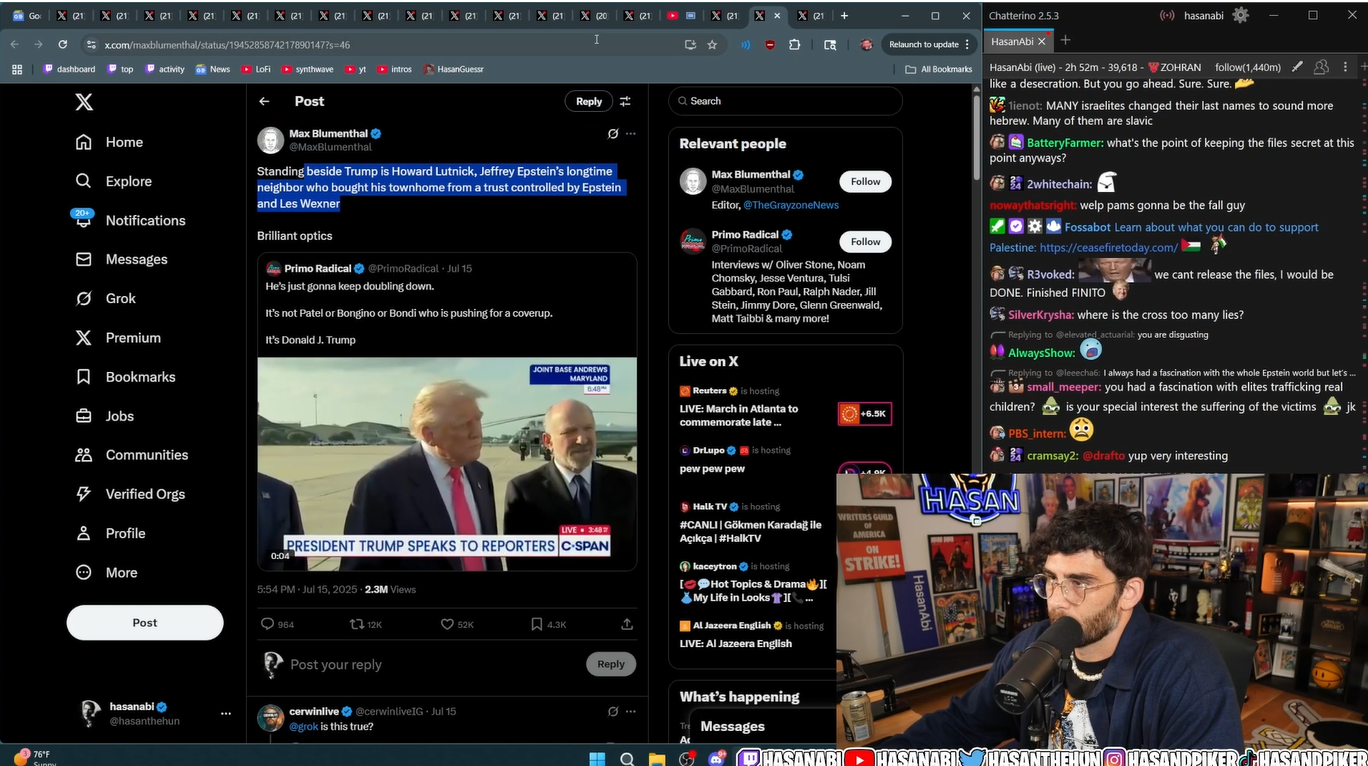
Task: Open the Windows Start button
Action: point(597,758)
